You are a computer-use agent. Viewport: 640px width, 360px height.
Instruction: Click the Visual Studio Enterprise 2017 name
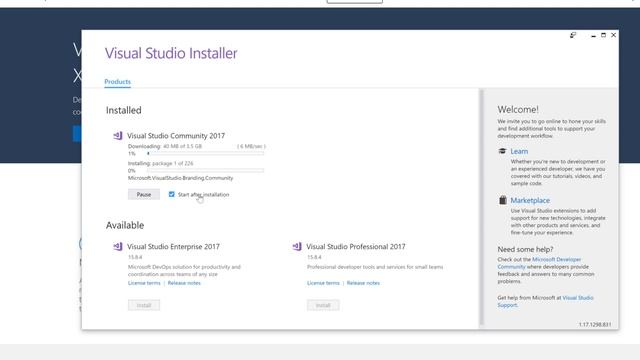click(x=173, y=247)
